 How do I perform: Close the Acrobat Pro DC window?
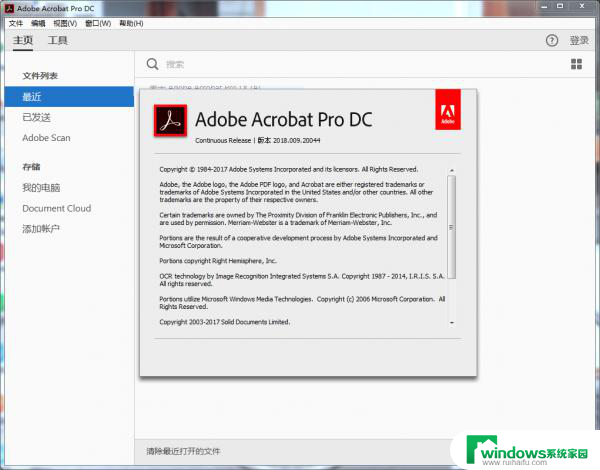click(582, 6)
